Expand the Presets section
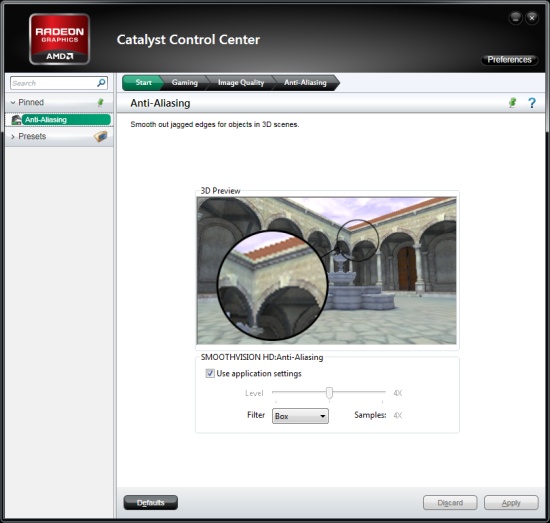550x523 pixels. point(13,136)
